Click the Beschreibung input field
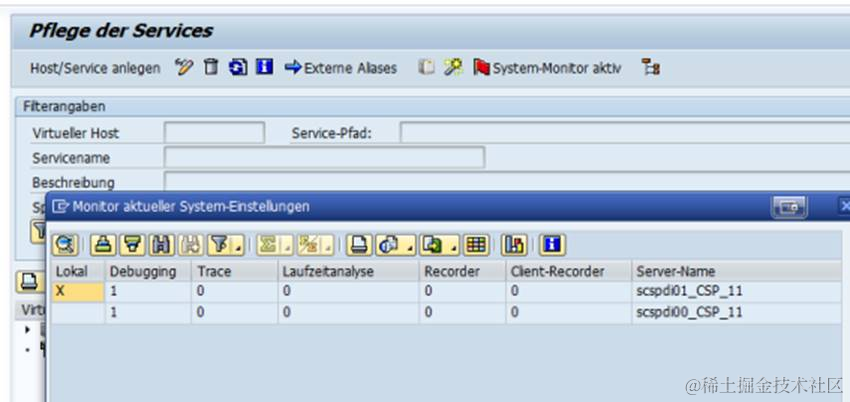850x402 pixels. pos(507,181)
